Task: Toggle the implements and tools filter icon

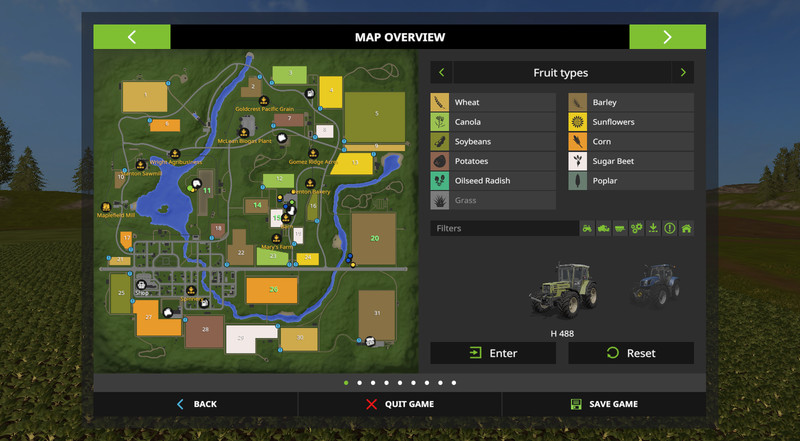Action: point(621,228)
